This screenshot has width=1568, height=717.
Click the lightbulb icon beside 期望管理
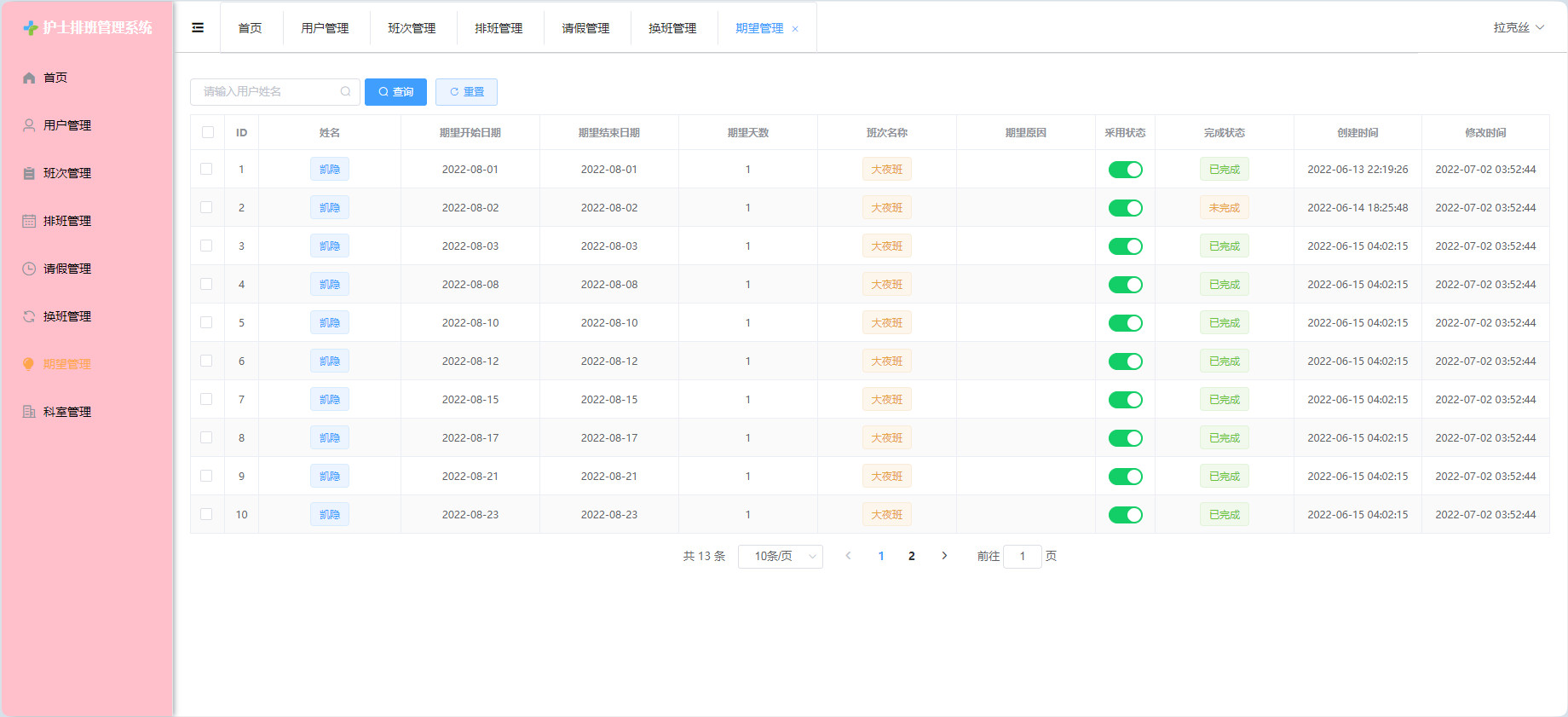[29, 364]
